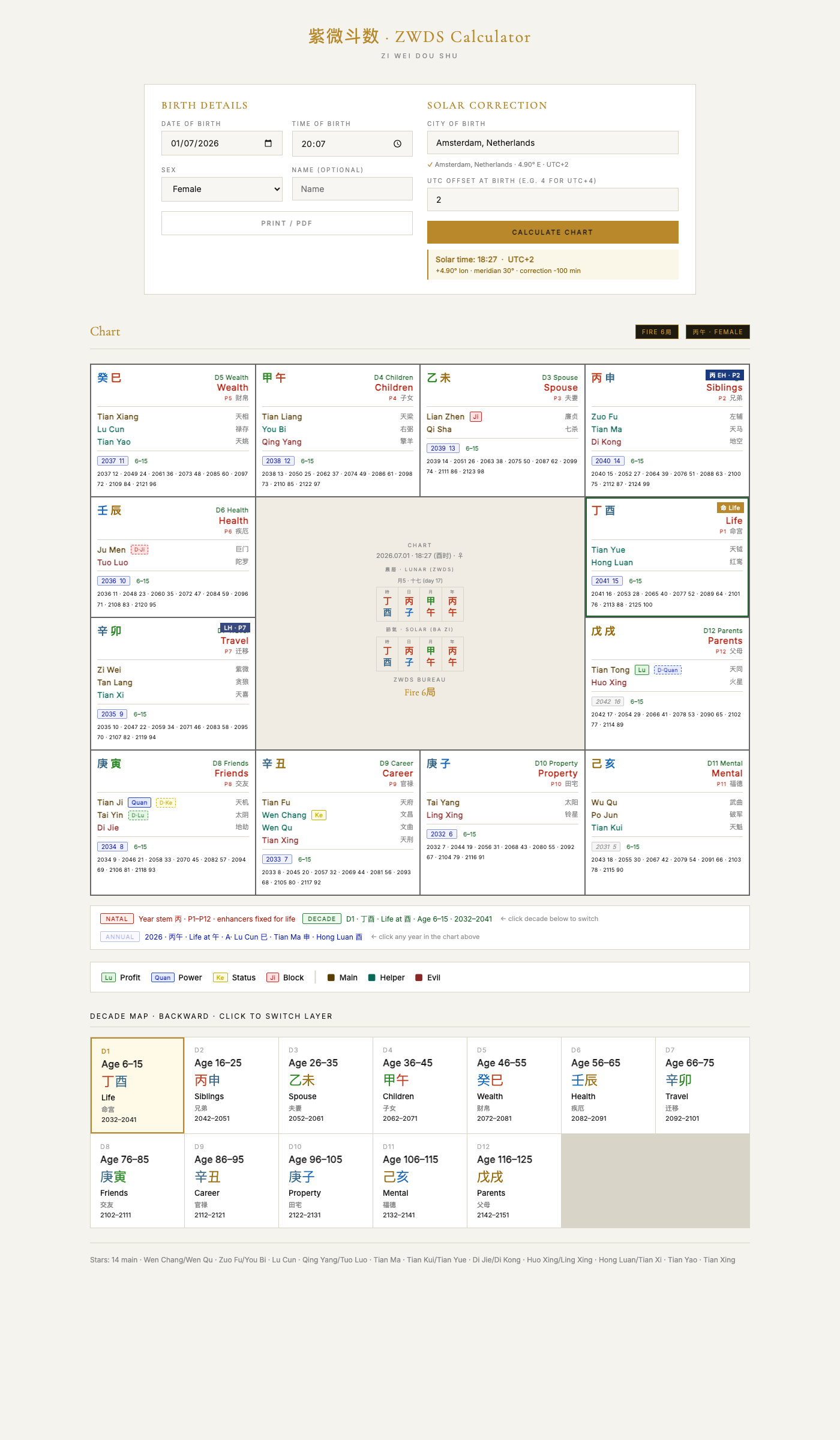840x1440 pixels.
Task: Switch to D2 decade Age 16–25
Action: click(232, 1085)
